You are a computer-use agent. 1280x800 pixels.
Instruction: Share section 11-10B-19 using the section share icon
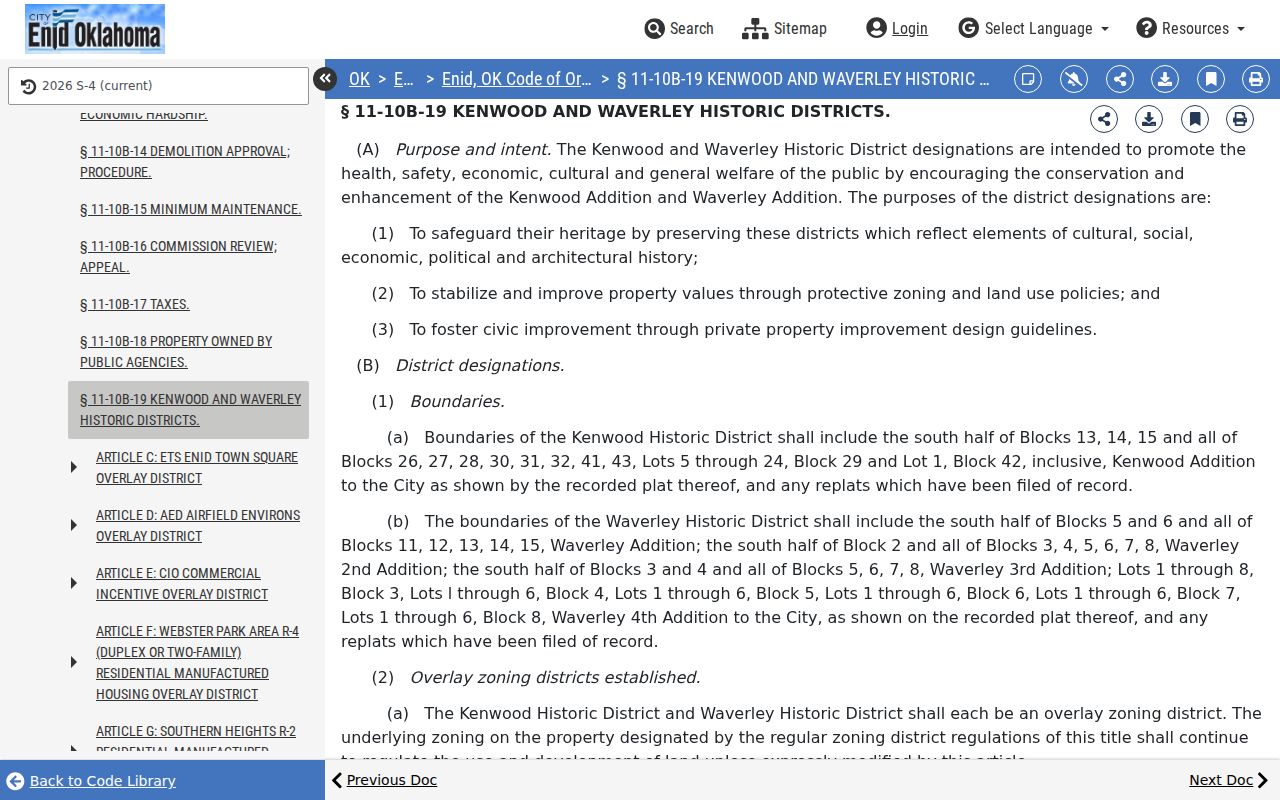1104,119
